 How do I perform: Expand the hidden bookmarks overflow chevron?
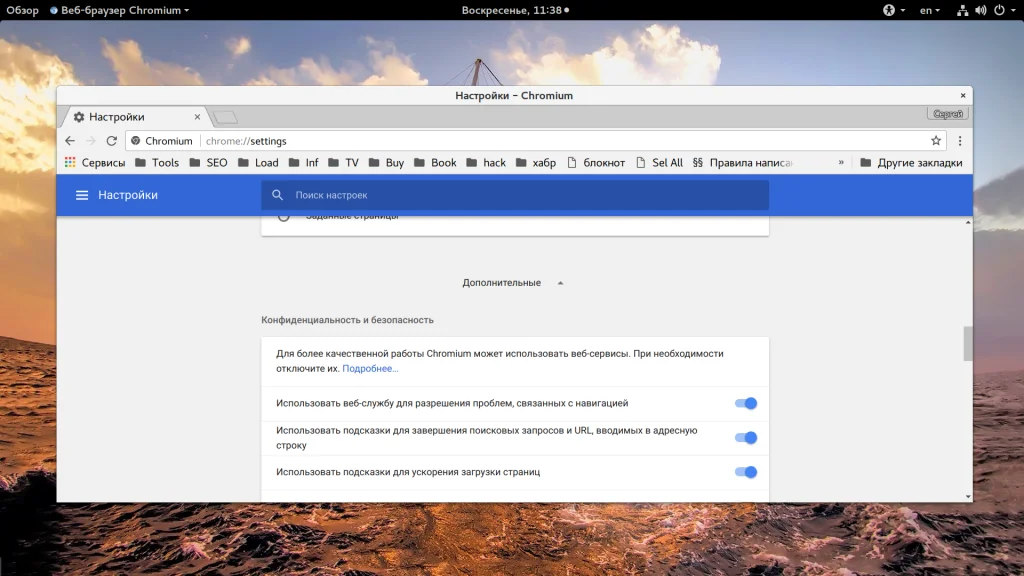tap(841, 163)
